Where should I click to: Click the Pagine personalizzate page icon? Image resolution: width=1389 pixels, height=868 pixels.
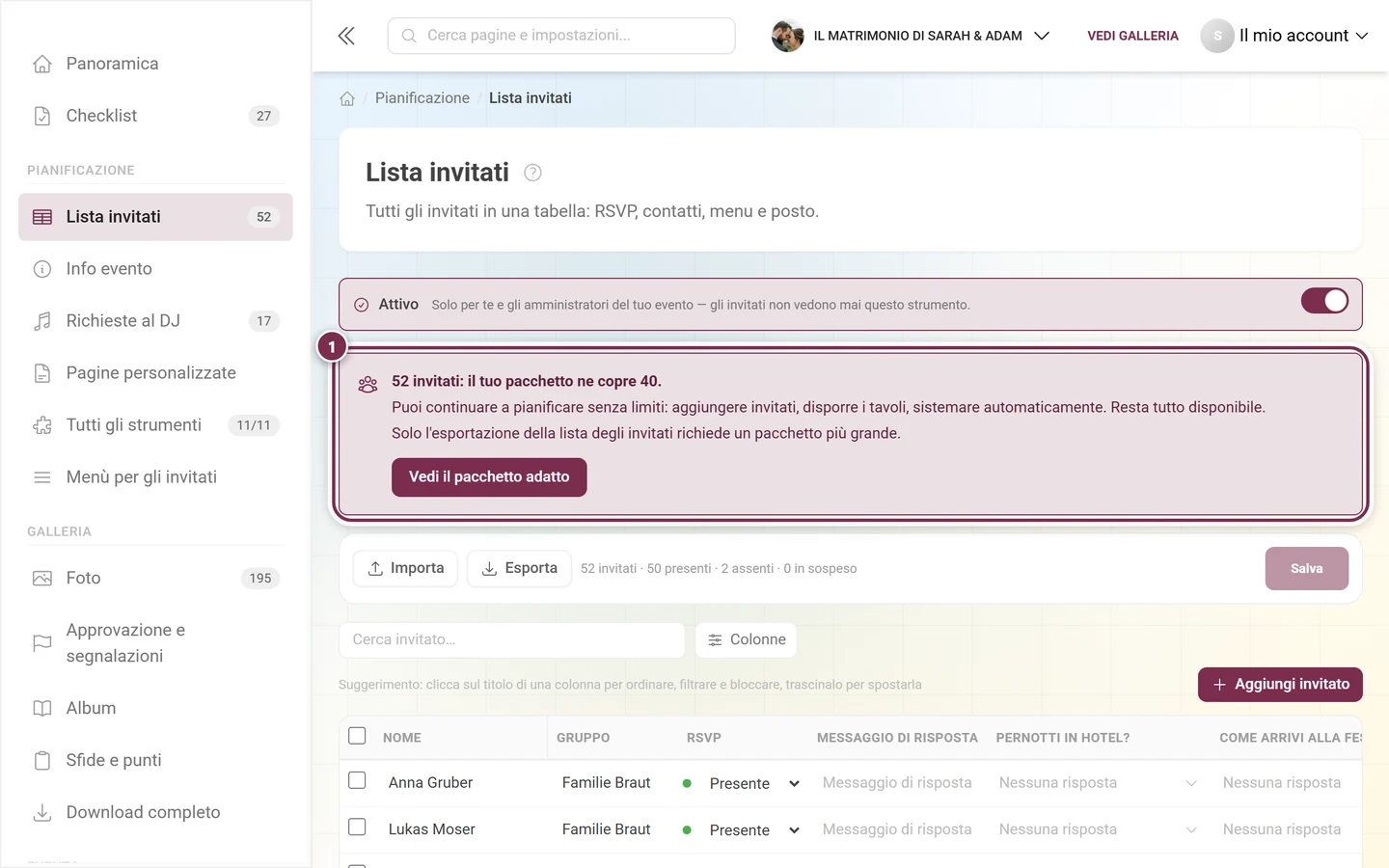click(x=42, y=373)
